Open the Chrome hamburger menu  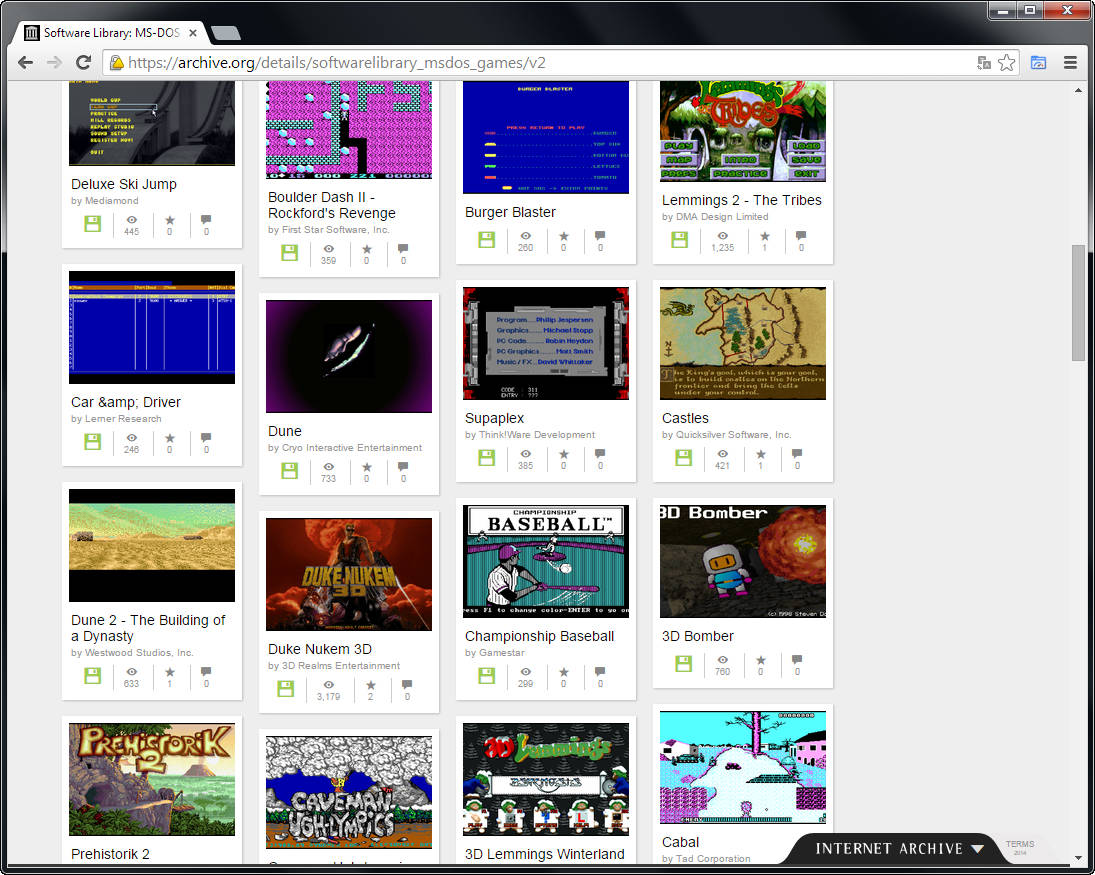coord(1070,63)
